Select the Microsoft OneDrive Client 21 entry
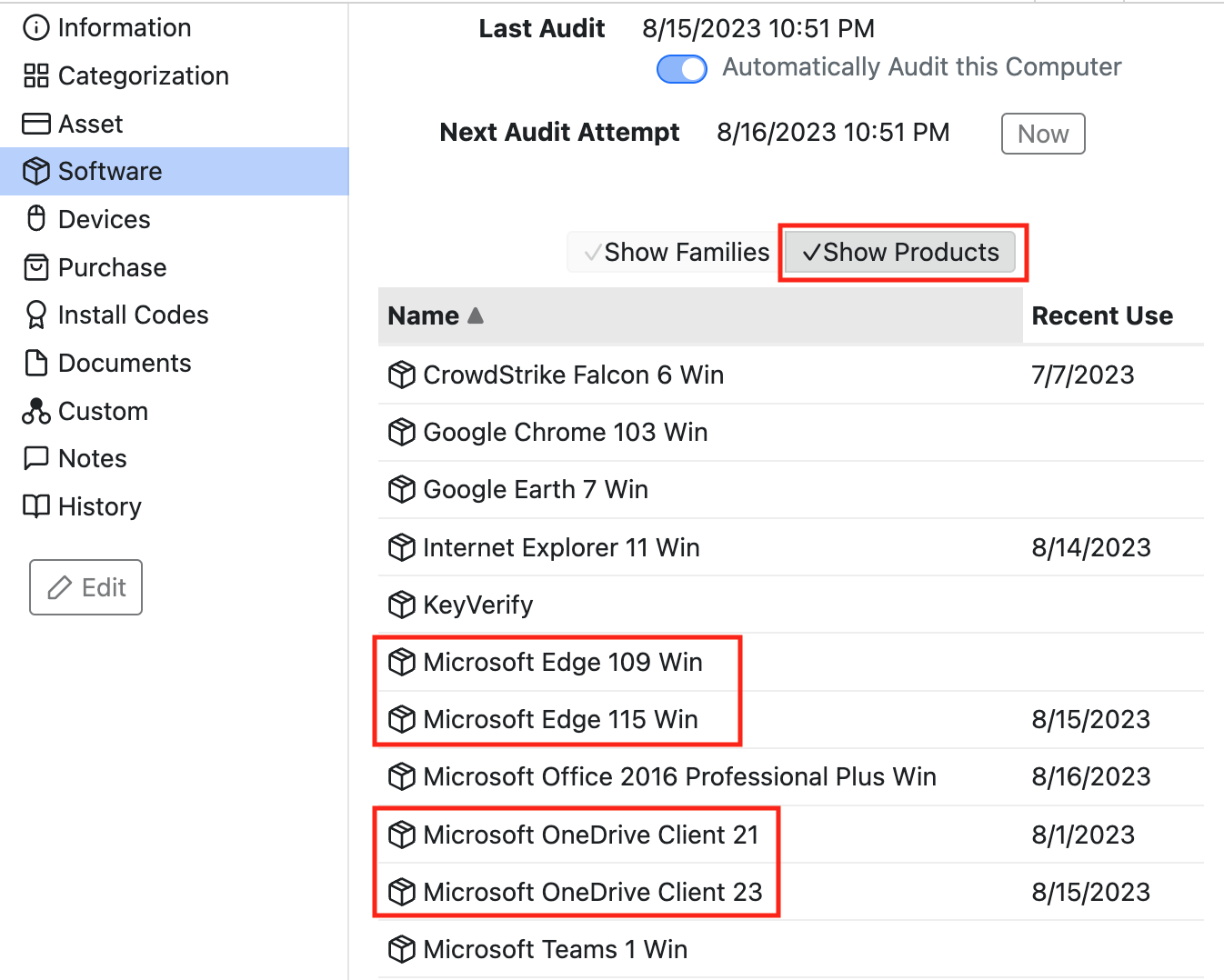Viewport: 1224px width, 980px height. [791, 835]
